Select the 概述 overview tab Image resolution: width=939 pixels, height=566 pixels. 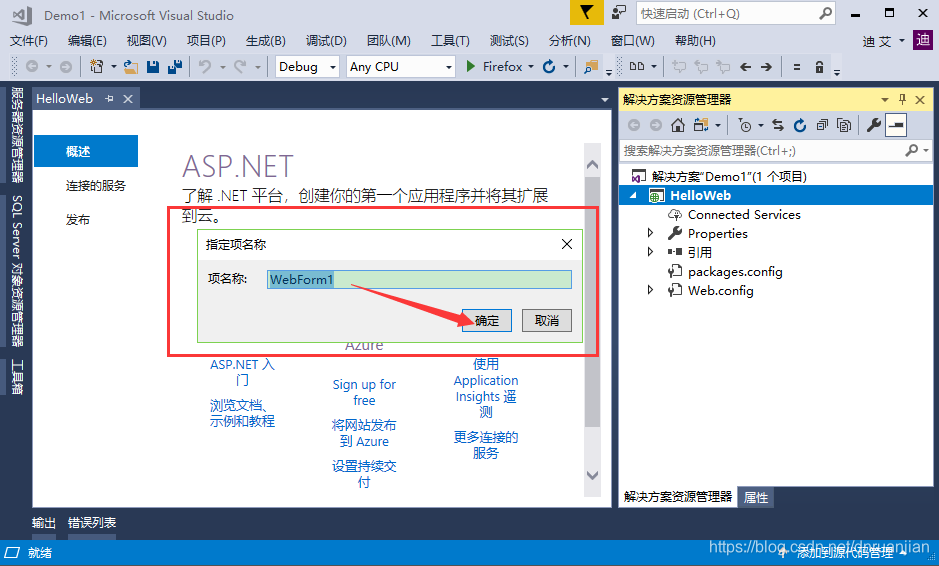point(86,151)
